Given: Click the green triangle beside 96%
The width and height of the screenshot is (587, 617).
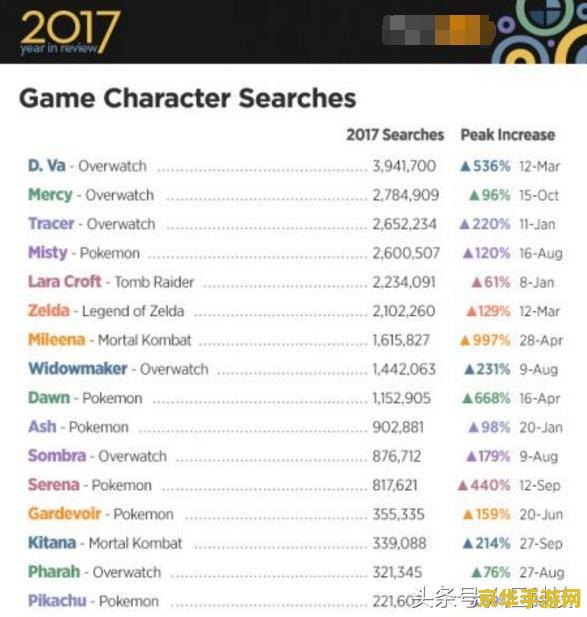Looking at the screenshot, I should [474, 195].
